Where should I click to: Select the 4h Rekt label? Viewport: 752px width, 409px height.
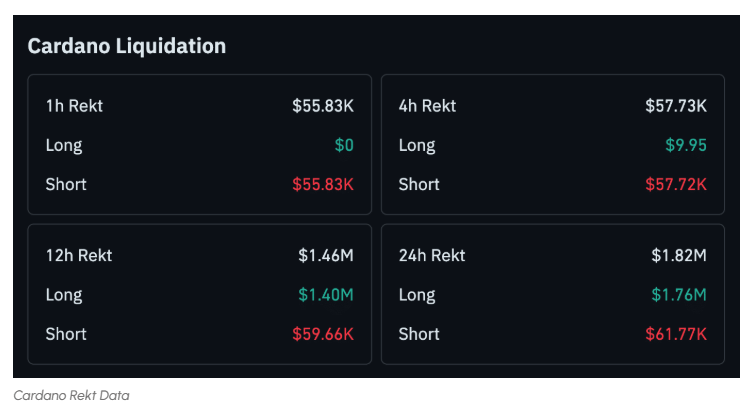click(x=427, y=106)
